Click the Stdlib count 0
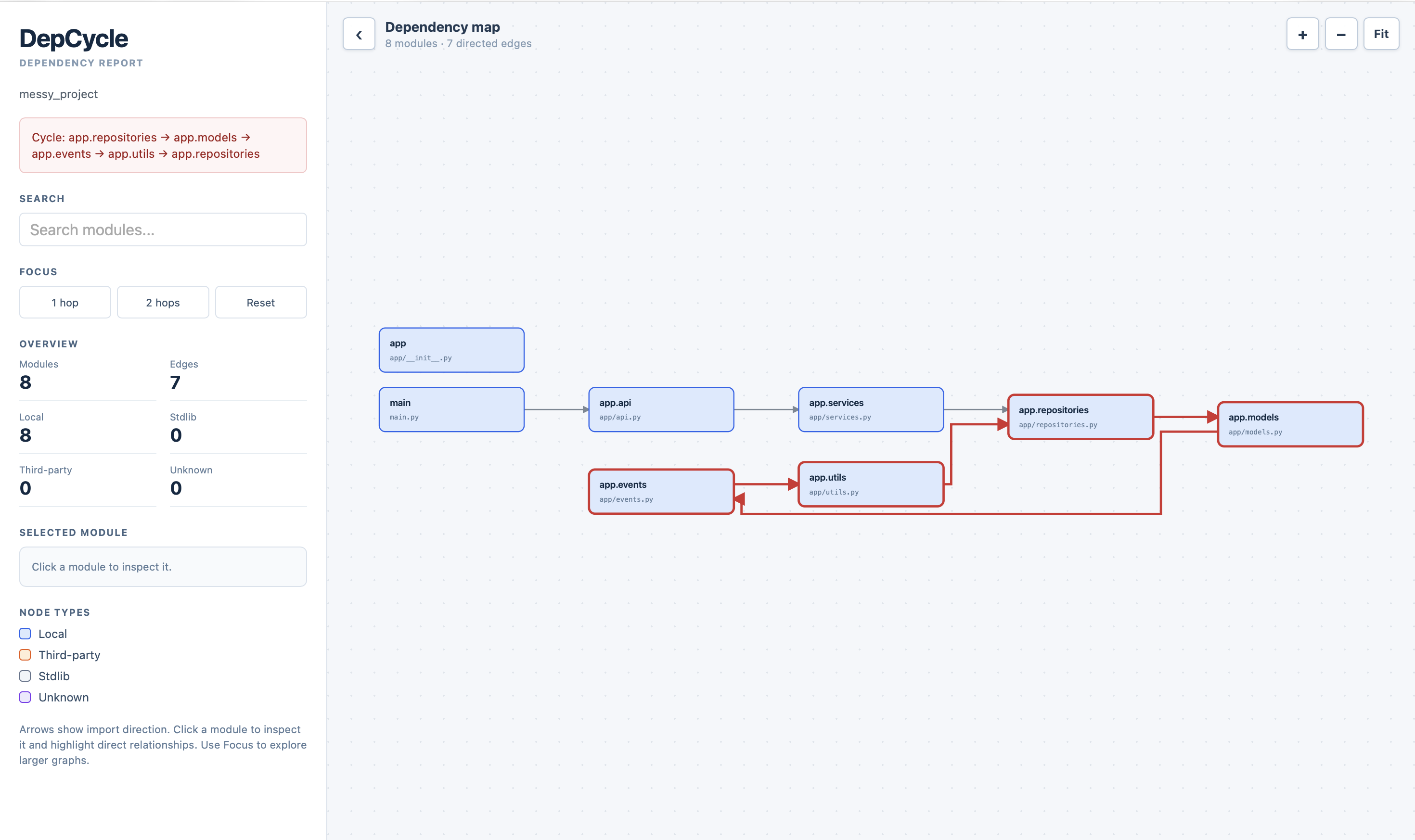 [x=176, y=435]
